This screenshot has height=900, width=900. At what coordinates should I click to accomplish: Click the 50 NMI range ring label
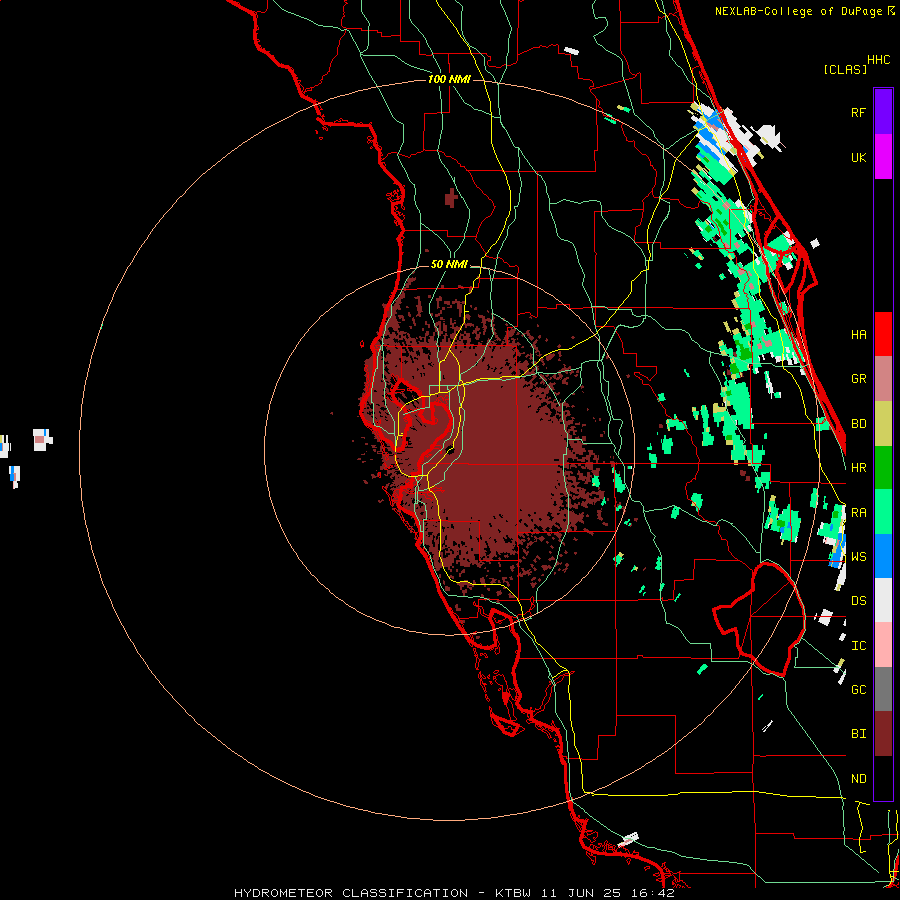449,264
